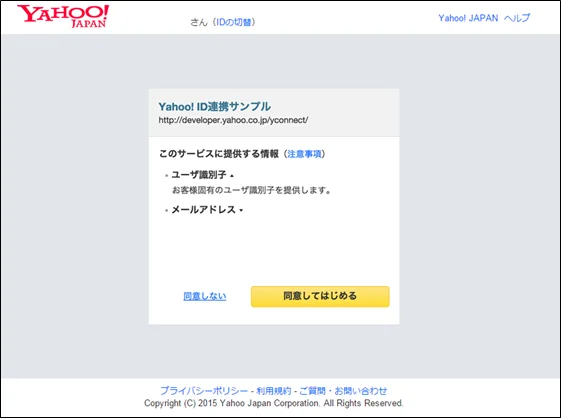Click the Yahoo! JAPAN logo
The width and height of the screenshot is (561, 418).
(63, 16)
